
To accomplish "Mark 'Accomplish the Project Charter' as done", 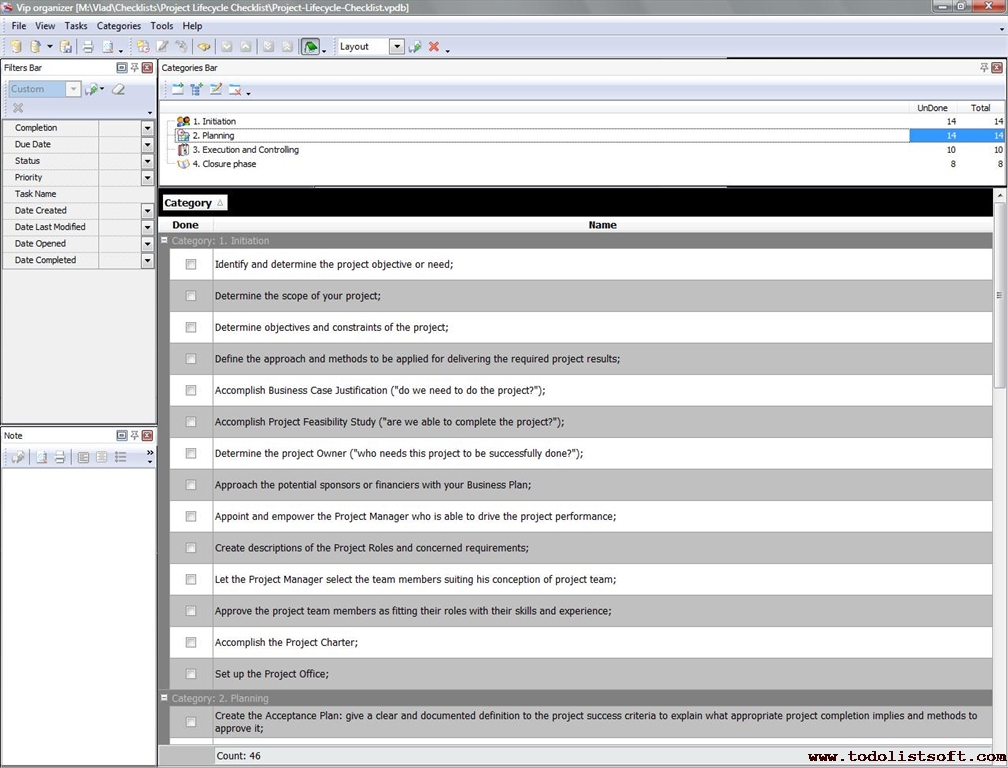I will (x=191, y=642).
